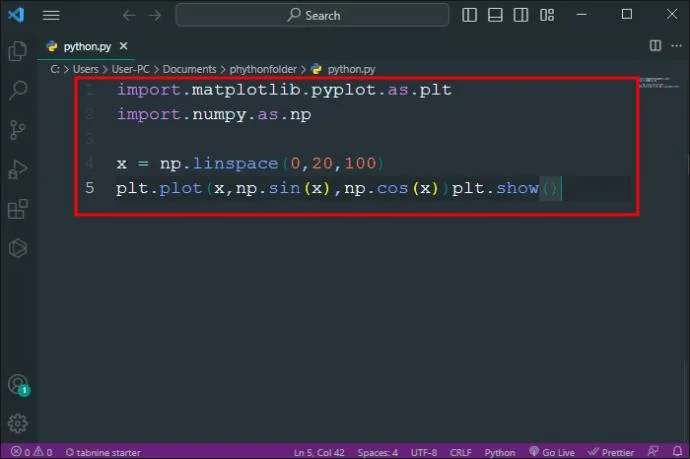Click Go Live in status bar
Image resolution: width=690 pixels, height=459 pixels.
pyautogui.click(x=552, y=452)
